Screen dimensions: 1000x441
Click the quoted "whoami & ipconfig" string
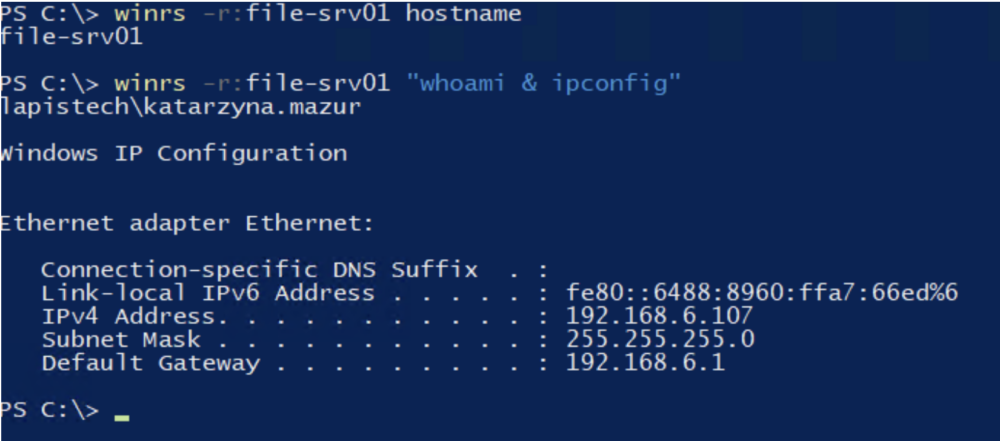544,83
